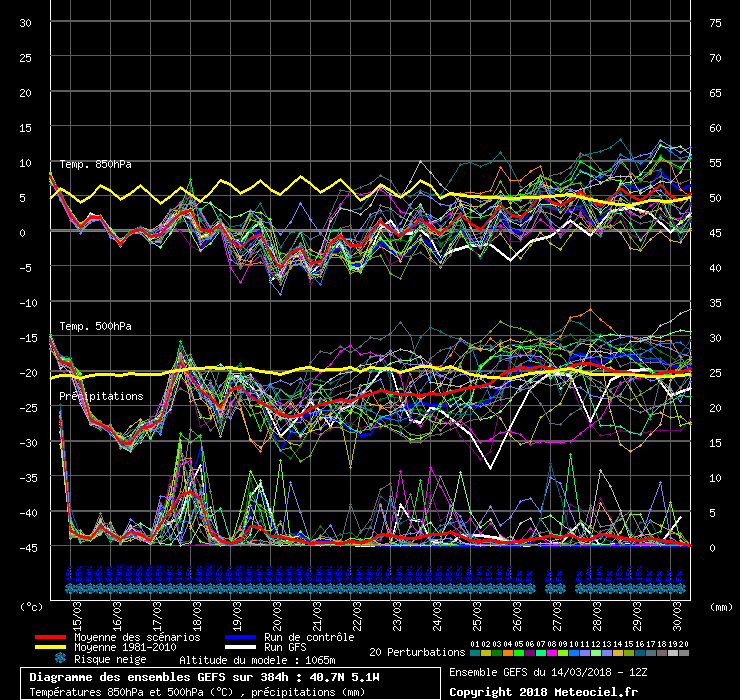This screenshot has height=700, width=740.
Task: Select the gold perturbation 14 swatch
Action: (618, 653)
